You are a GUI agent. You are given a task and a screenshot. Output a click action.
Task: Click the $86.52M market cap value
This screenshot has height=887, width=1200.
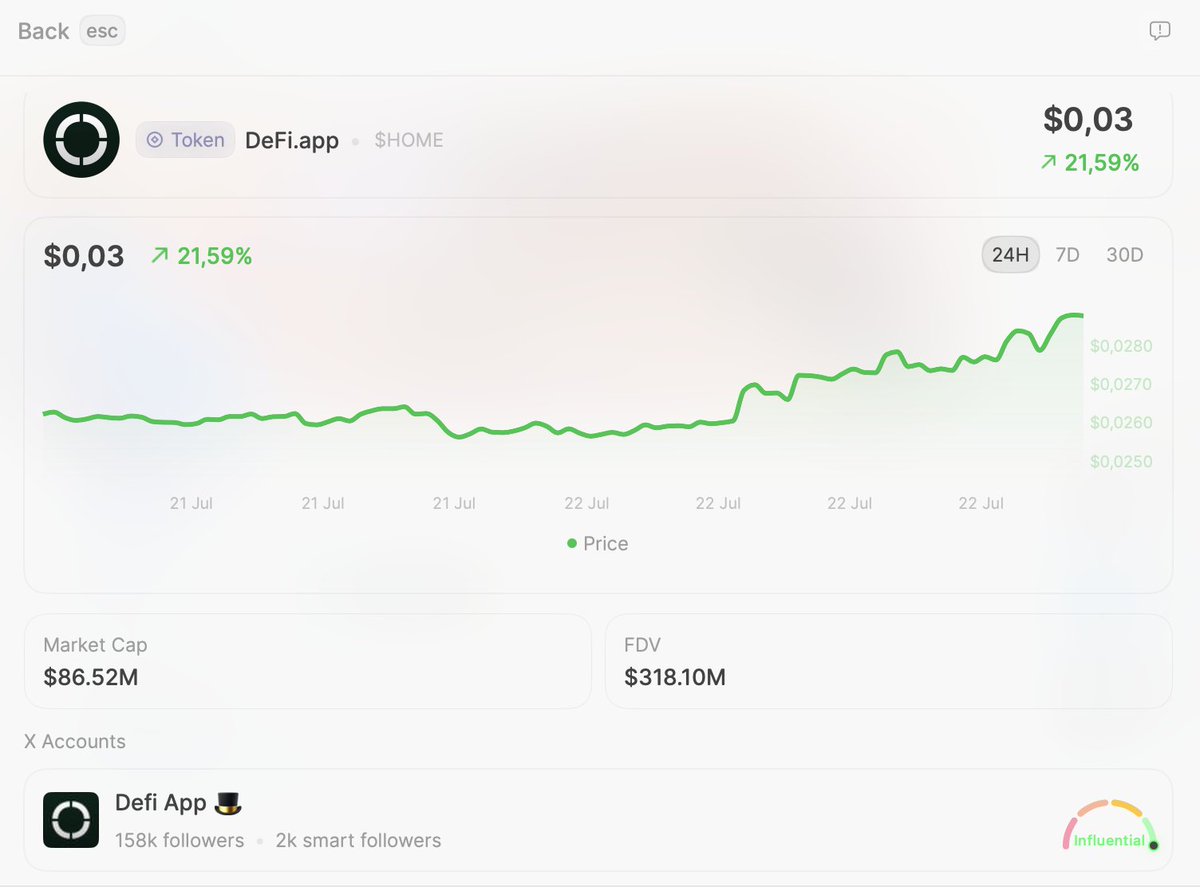(x=91, y=677)
